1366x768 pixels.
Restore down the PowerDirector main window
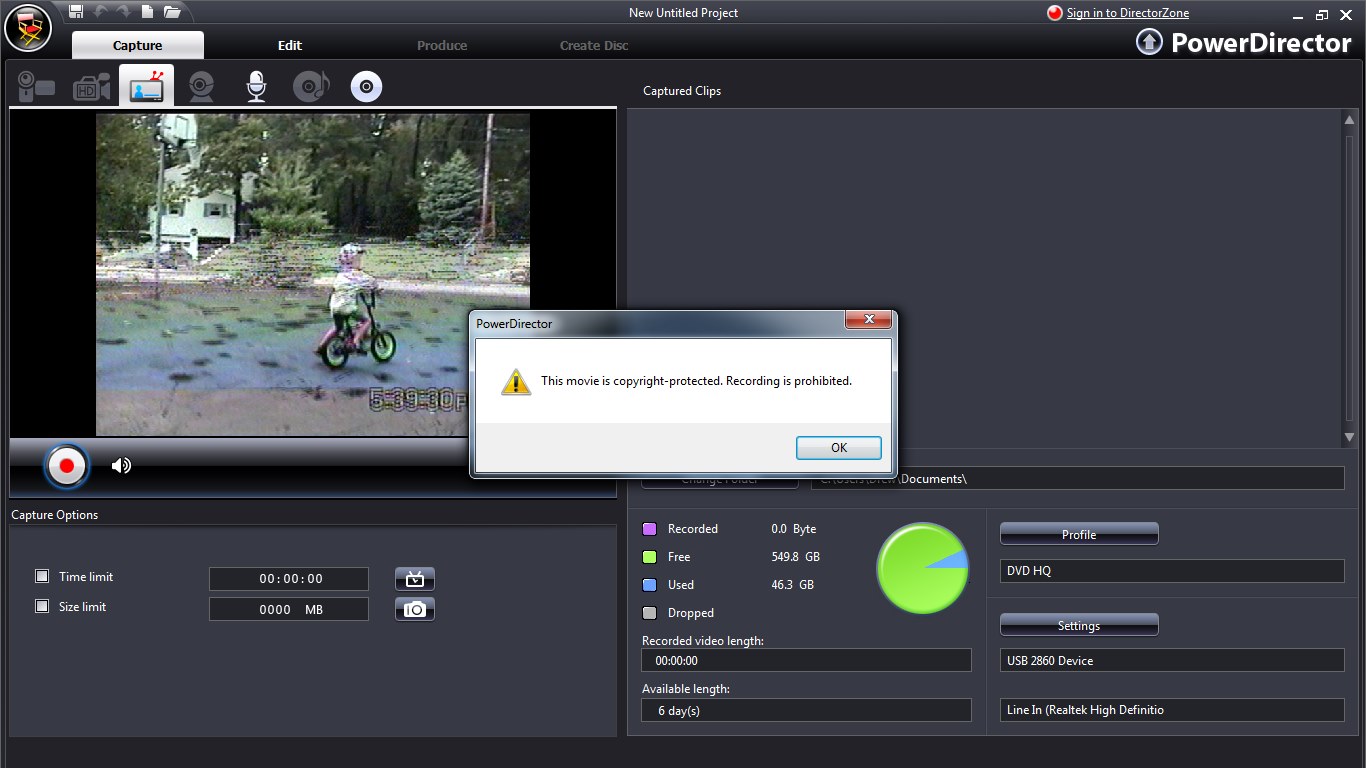pyautogui.click(x=1322, y=13)
